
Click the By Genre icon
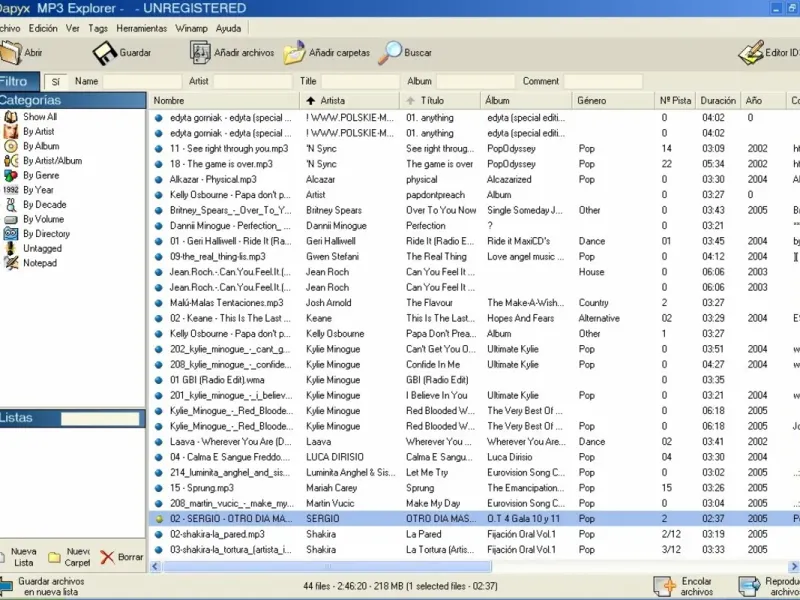[11, 176]
